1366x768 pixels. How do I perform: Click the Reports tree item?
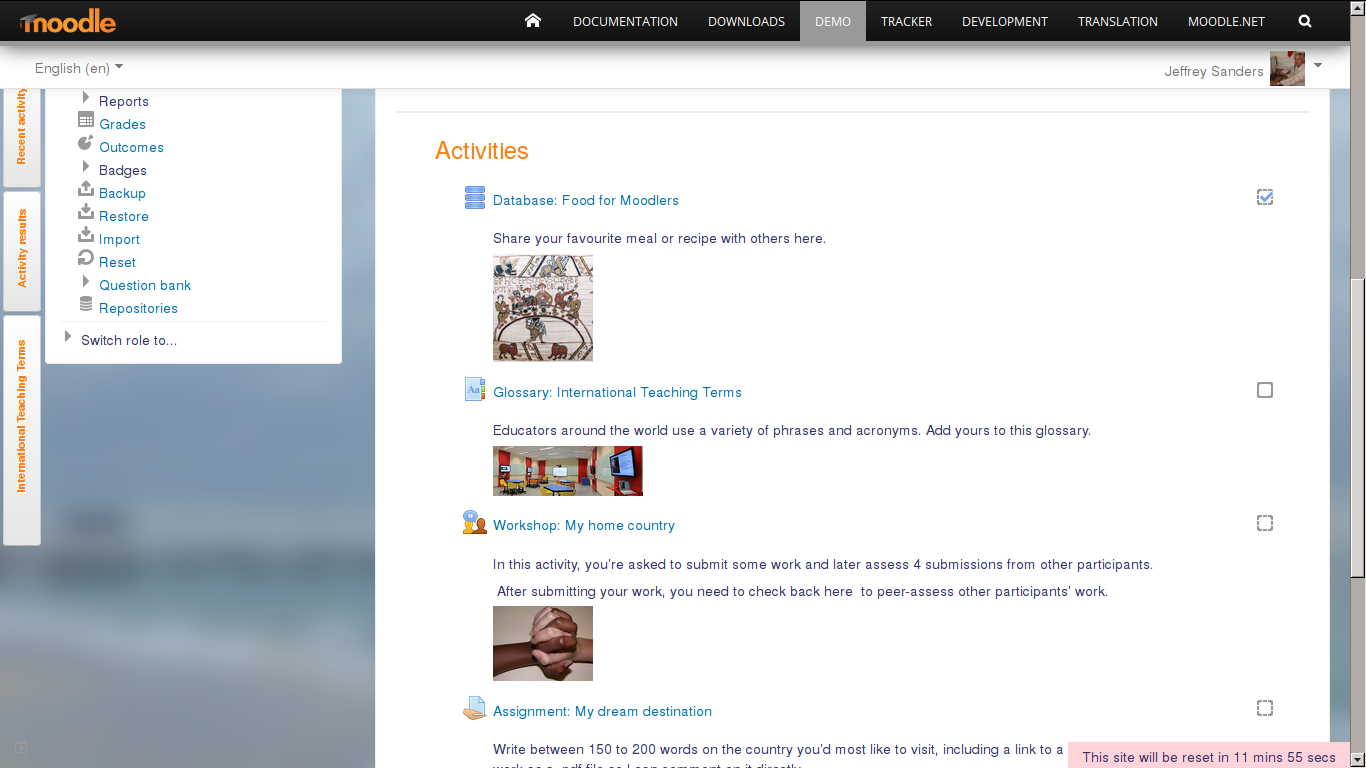124,101
